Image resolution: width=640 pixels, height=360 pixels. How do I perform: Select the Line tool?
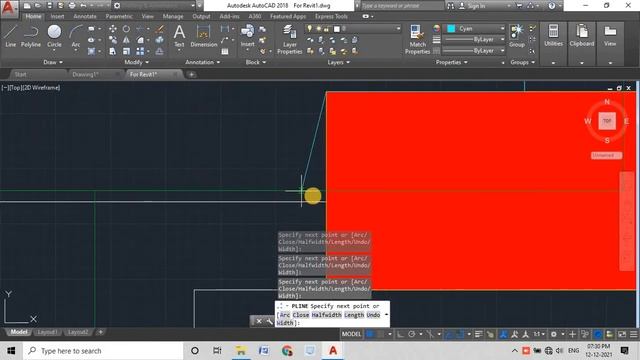10,36
